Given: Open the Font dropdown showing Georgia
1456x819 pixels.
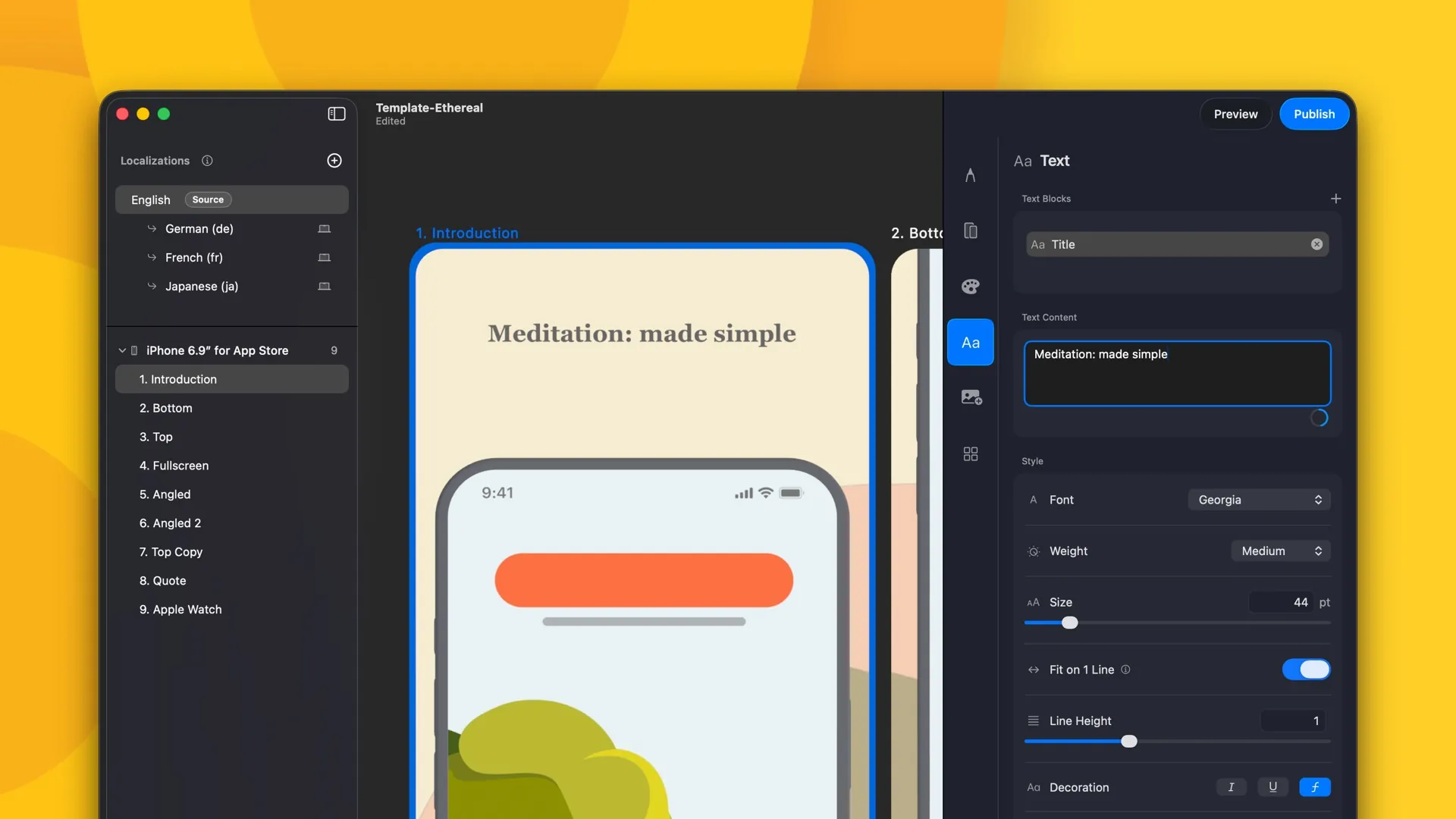Looking at the screenshot, I should [x=1257, y=500].
